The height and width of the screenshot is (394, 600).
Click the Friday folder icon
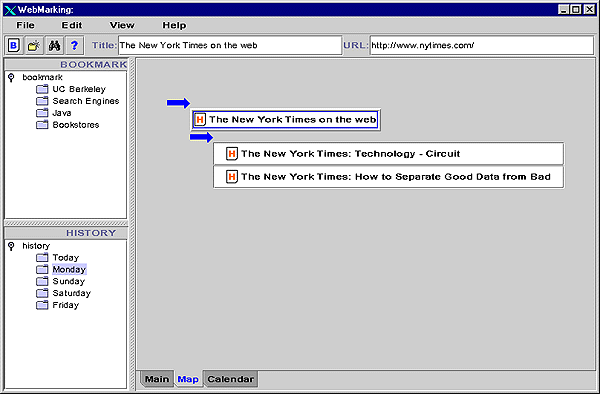(42, 305)
